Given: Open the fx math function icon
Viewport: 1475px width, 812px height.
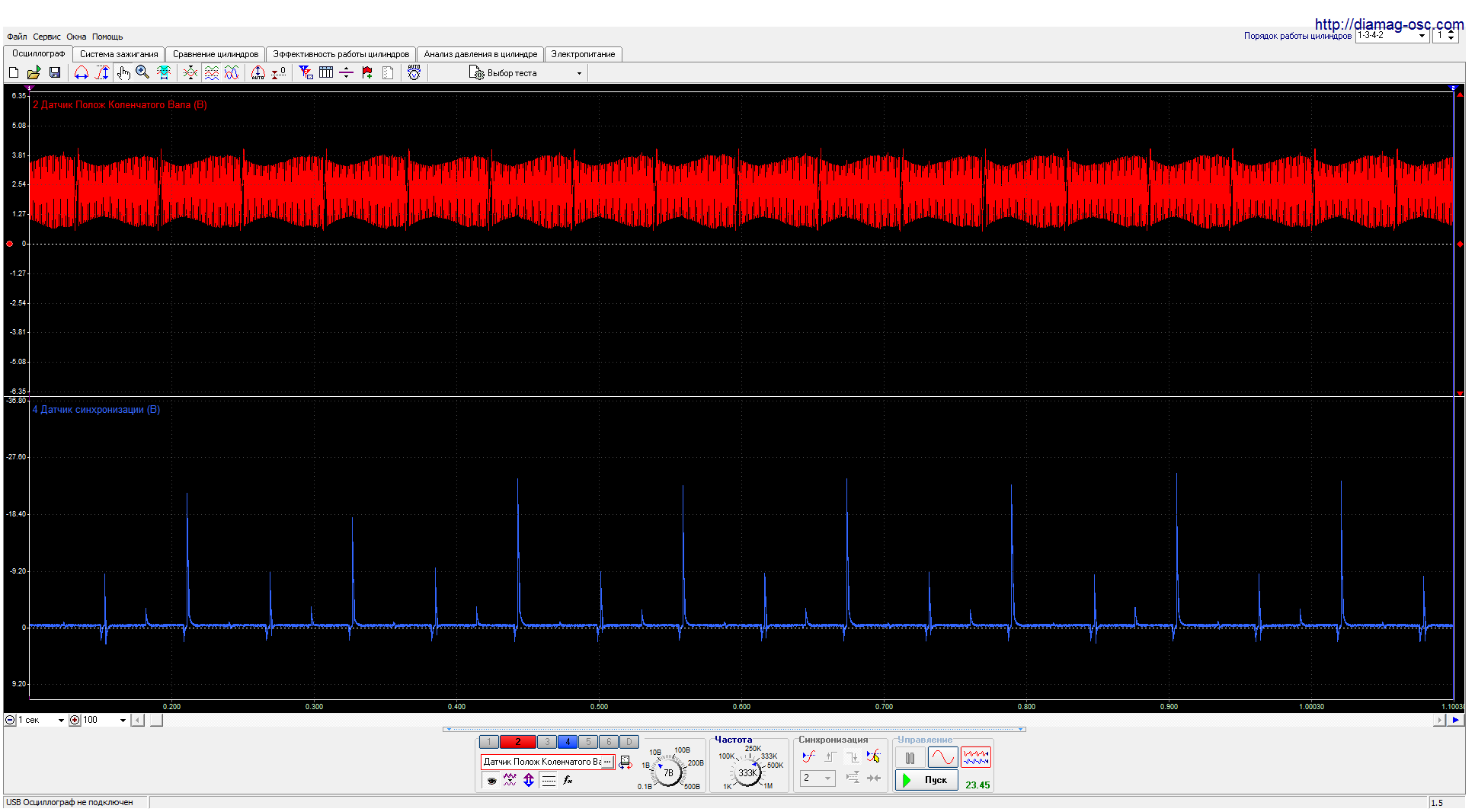Looking at the screenshot, I should [x=568, y=780].
